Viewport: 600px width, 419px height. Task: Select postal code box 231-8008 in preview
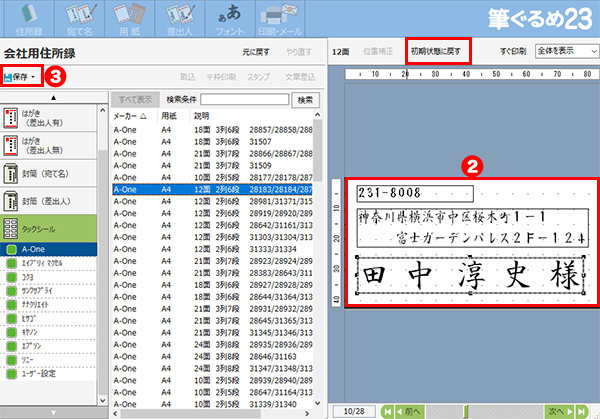[x=415, y=193]
